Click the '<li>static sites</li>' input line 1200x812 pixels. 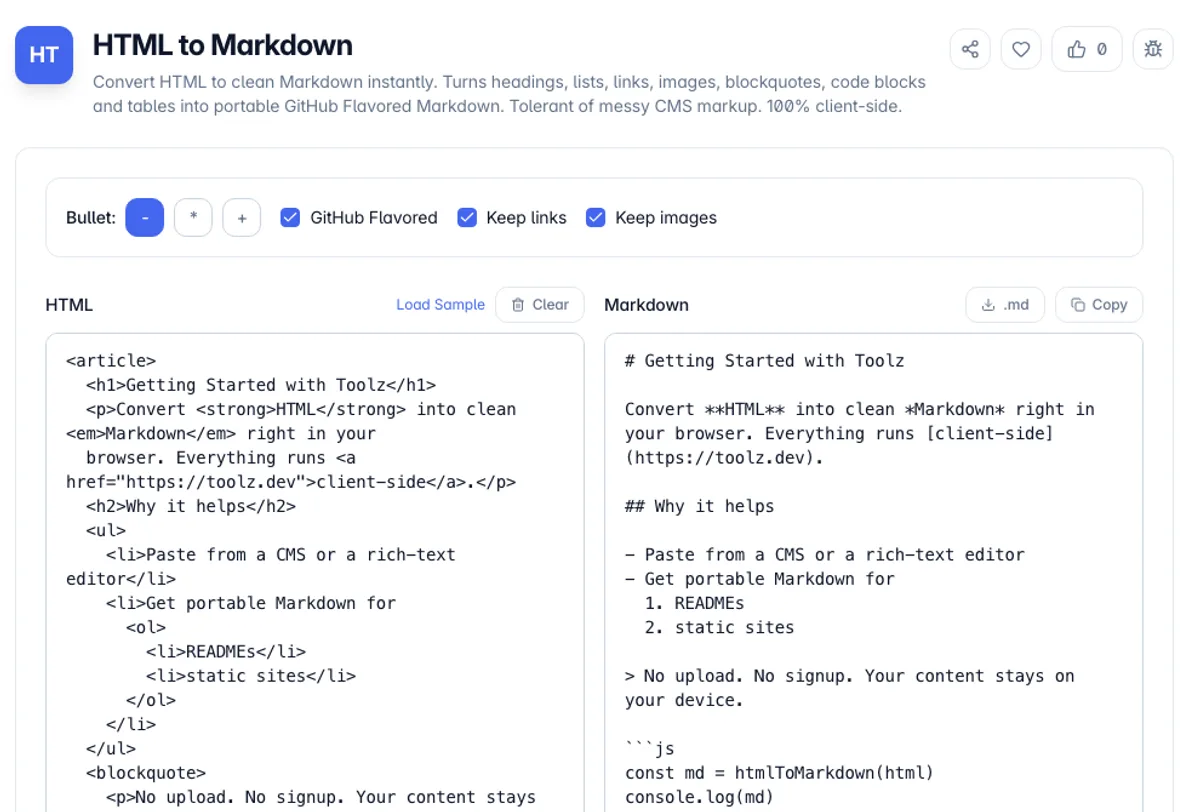[251, 676]
